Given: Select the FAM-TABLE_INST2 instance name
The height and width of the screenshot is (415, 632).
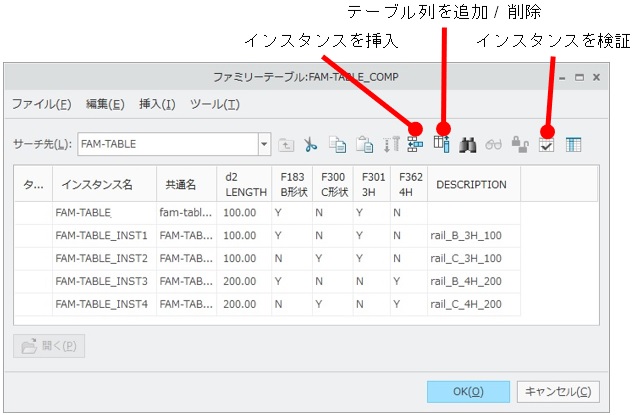Looking at the screenshot, I should (x=102, y=258).
